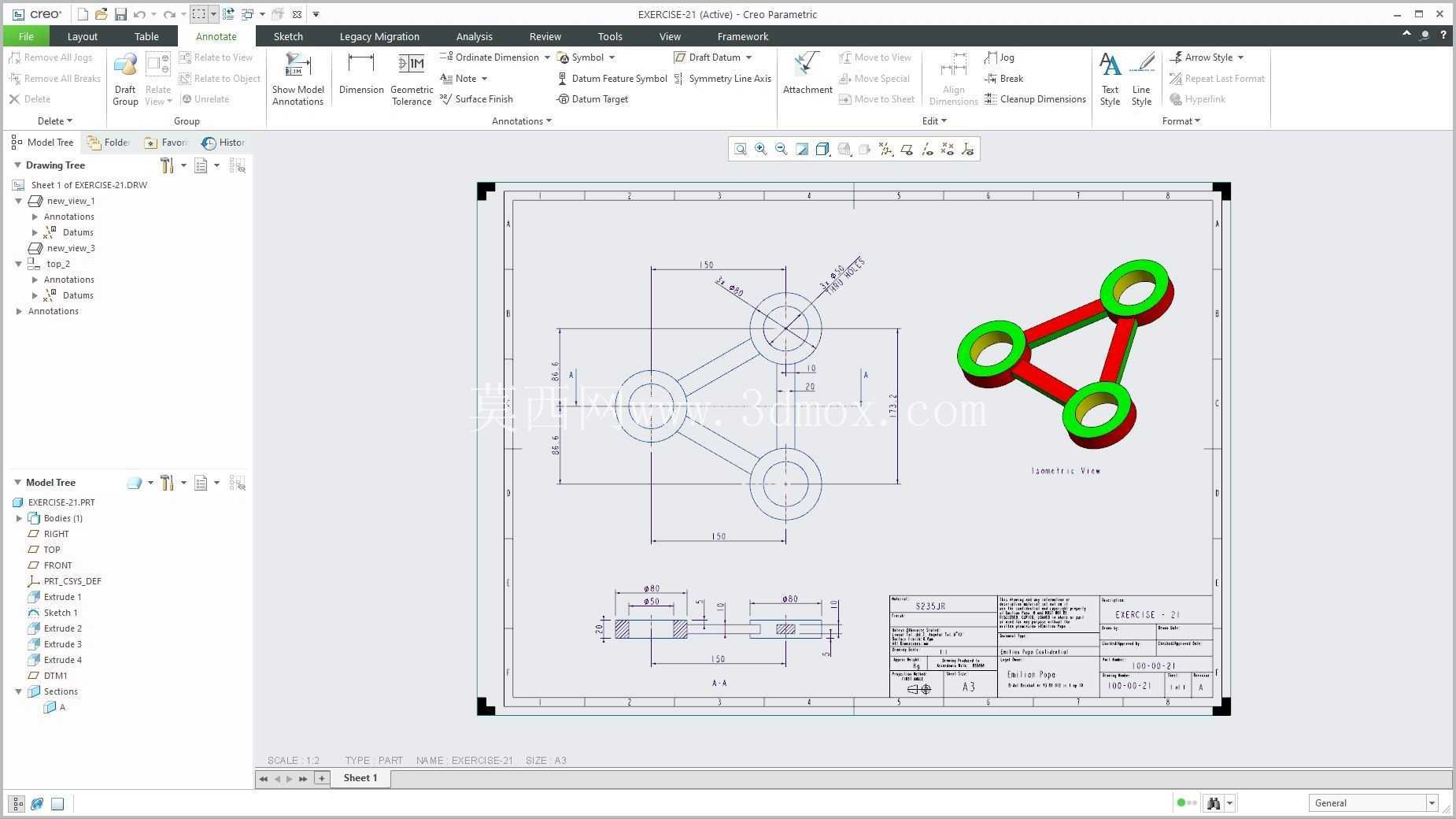Save the drawing with the floppy icon
The height and width of the screenshot is (819, 1456).
[x=120, y=14]
